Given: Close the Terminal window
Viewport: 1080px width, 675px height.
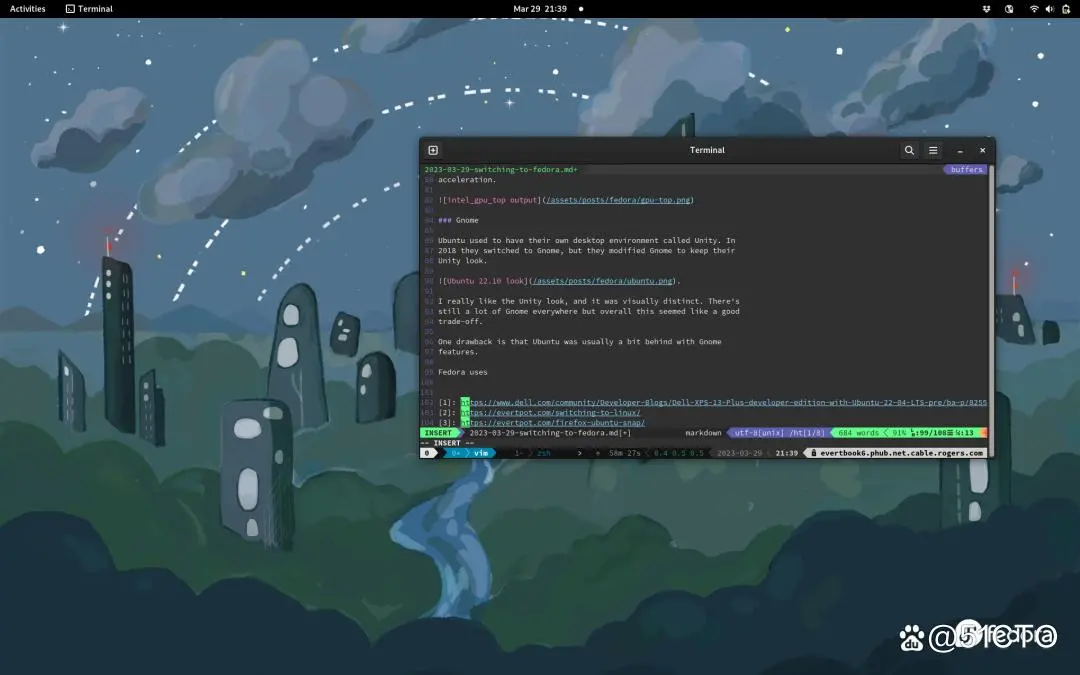Looking at the screenshot, I should [982, 150].
